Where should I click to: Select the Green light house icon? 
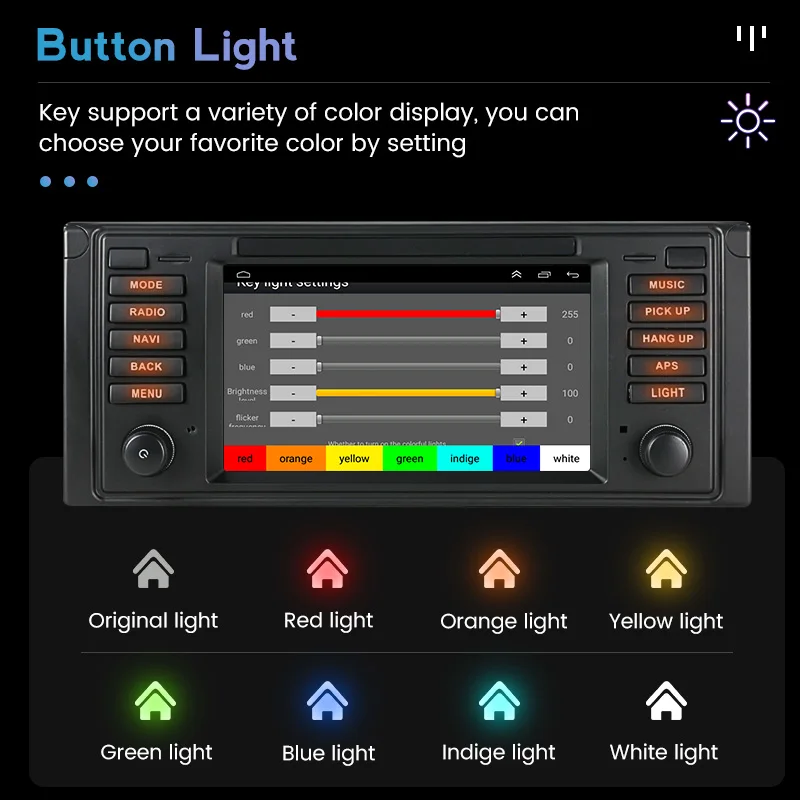156,700
